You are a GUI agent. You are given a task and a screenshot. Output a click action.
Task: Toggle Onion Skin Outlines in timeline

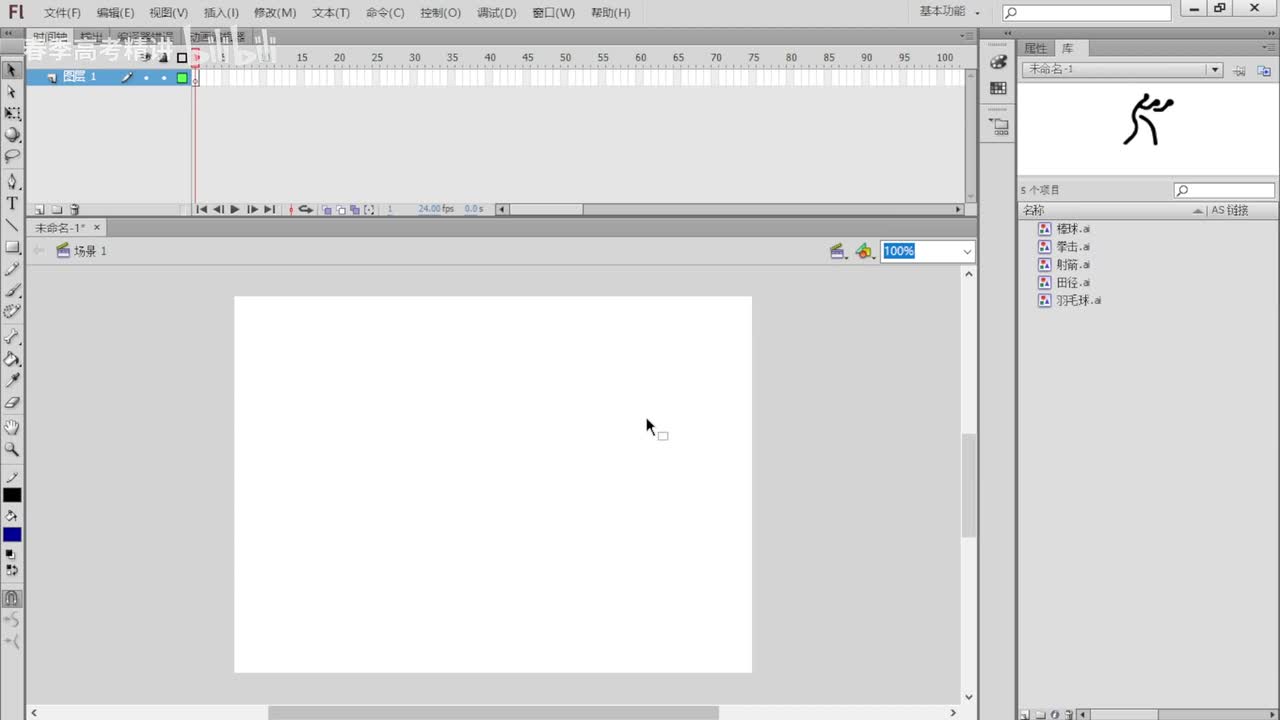[341, 210]
